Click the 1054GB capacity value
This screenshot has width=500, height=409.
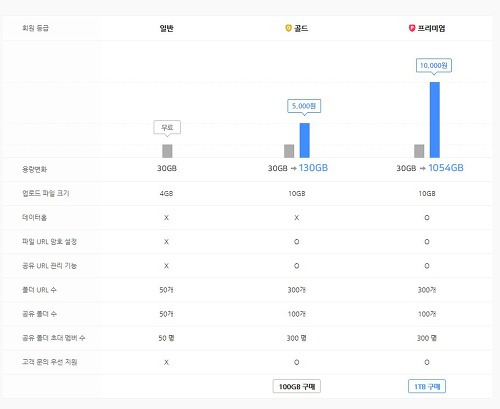446,168
